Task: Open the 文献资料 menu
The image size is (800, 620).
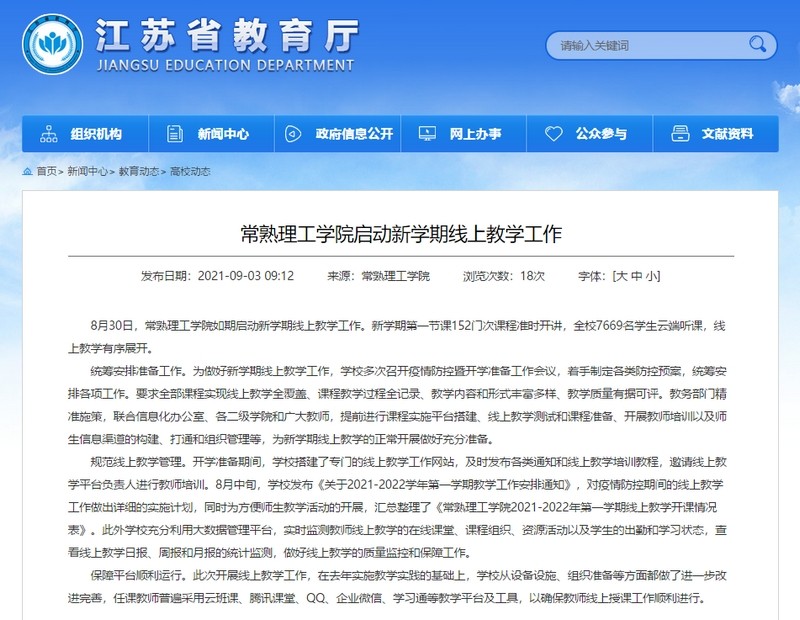Action: pos(716,134)
